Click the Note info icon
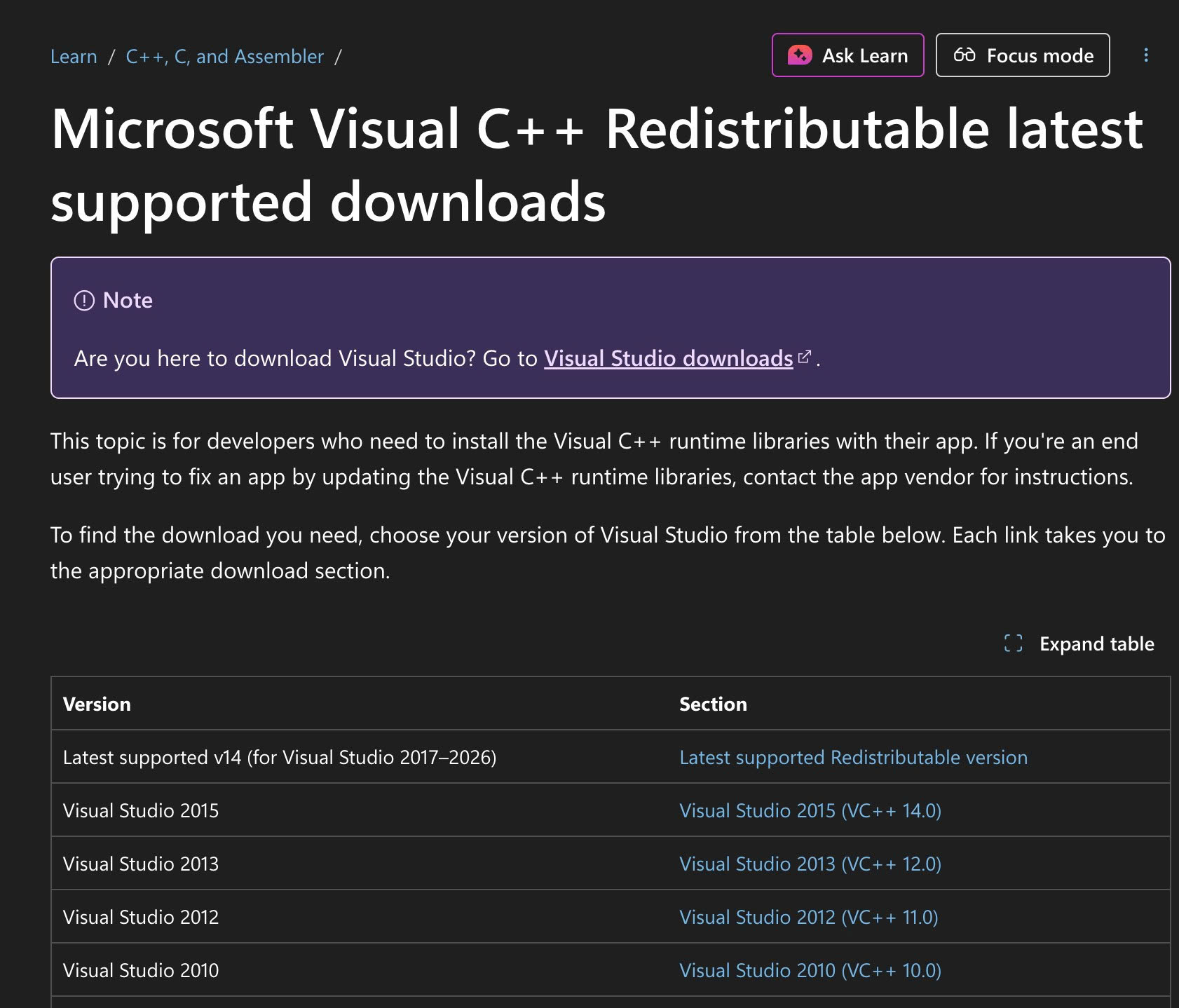Screen dimensions: 1179x1008 coord(84,301)
